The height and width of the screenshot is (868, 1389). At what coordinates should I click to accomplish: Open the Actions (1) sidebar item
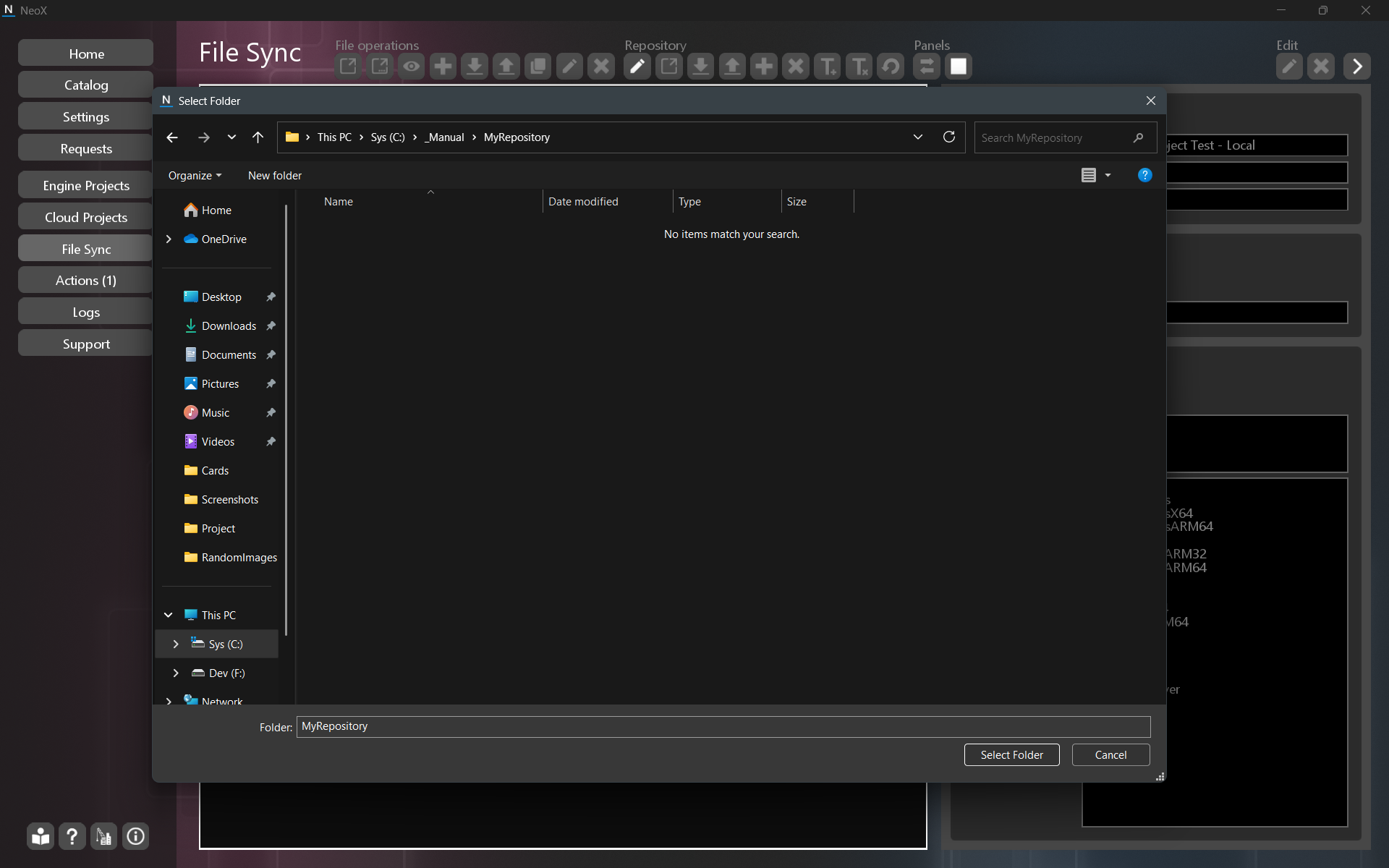click(86, 281)
